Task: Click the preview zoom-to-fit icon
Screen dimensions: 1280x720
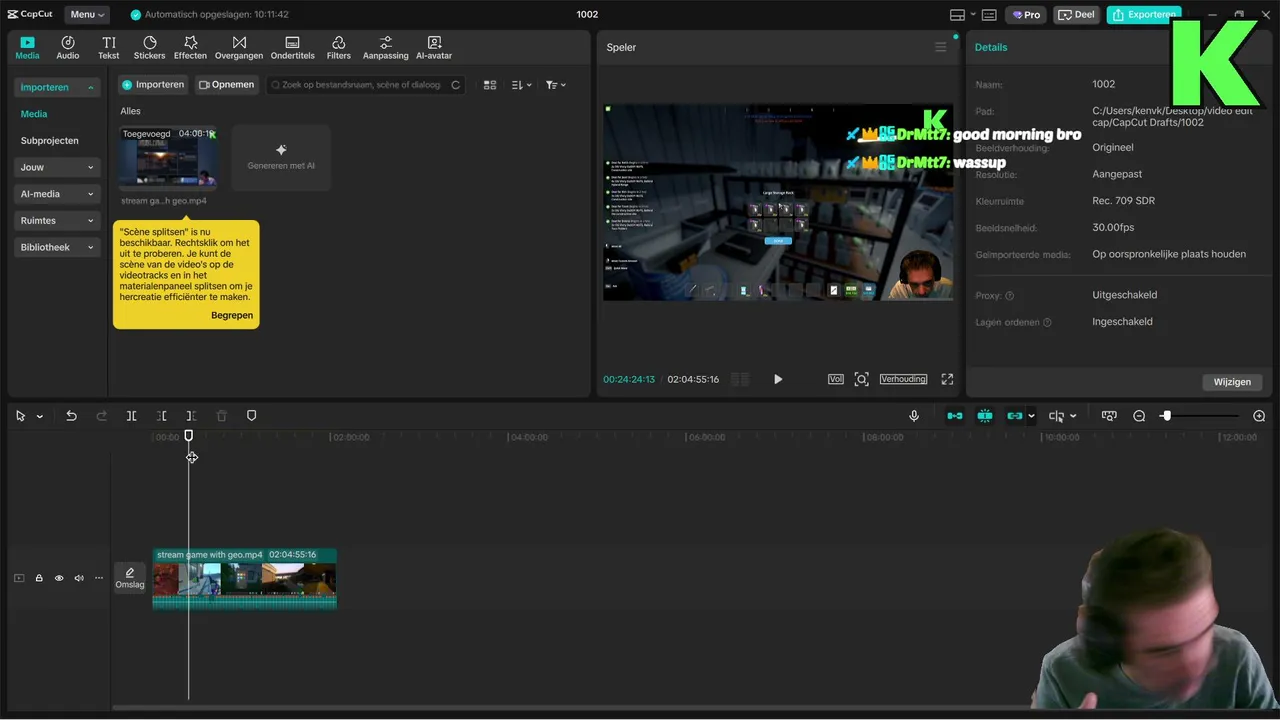Action: pyautogui.click(x=861, y=379)
